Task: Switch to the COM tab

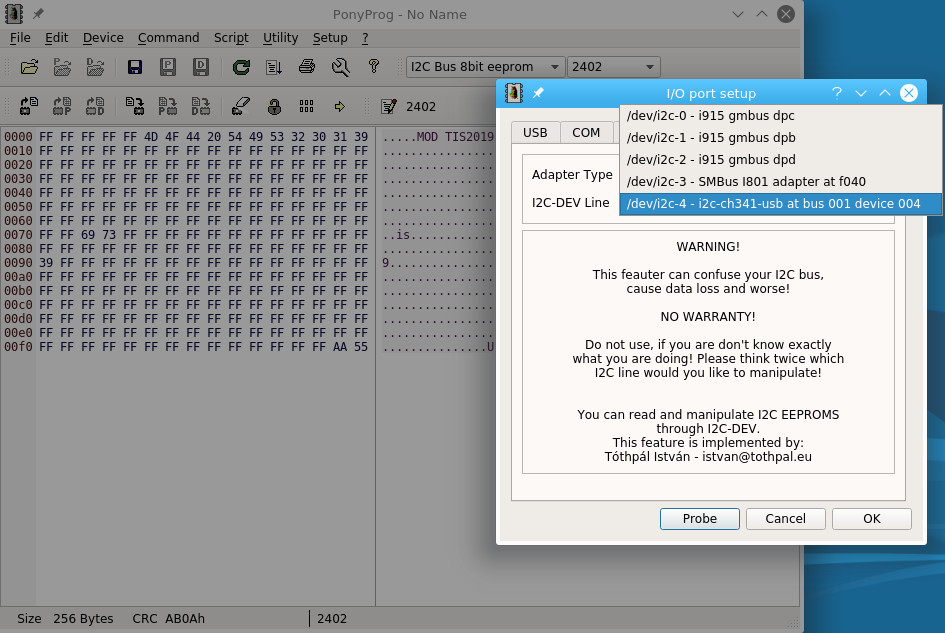Action: (586, 133)
